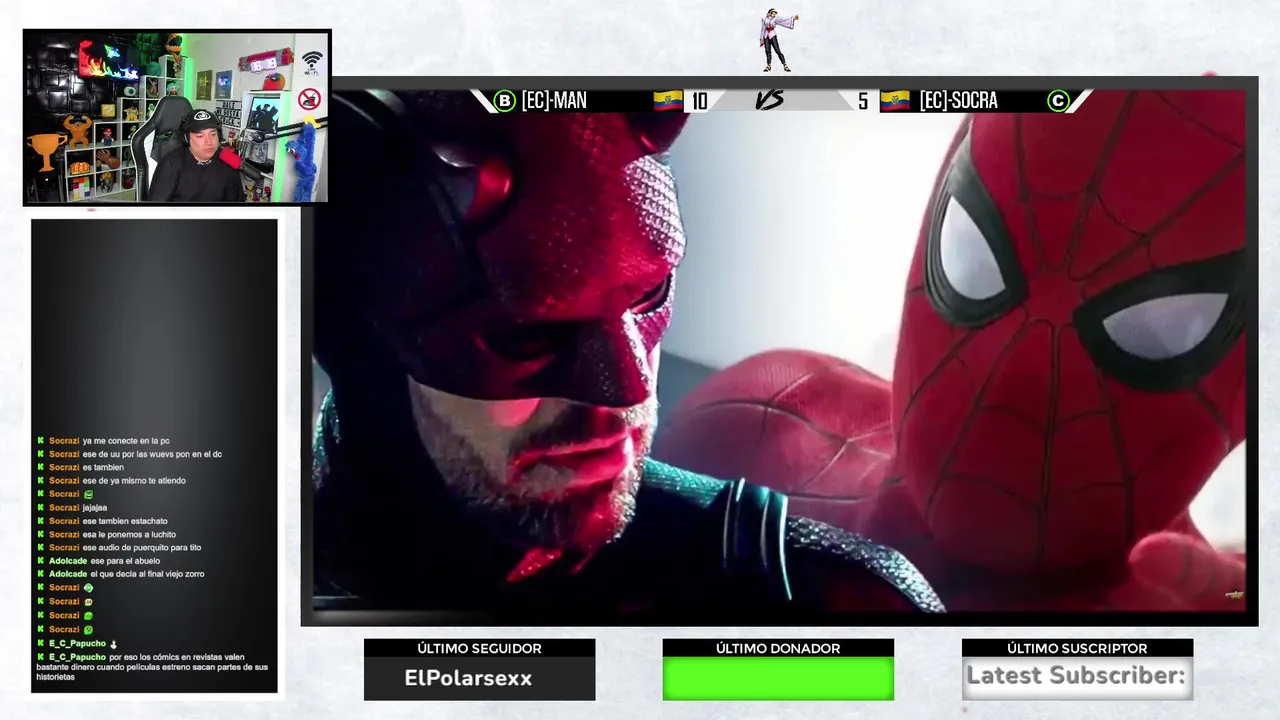The width and height of the screenshot is (1280, 720).
Task: Click chat message 'esa le ponemos a luchito'
Action: coord(129,534)
